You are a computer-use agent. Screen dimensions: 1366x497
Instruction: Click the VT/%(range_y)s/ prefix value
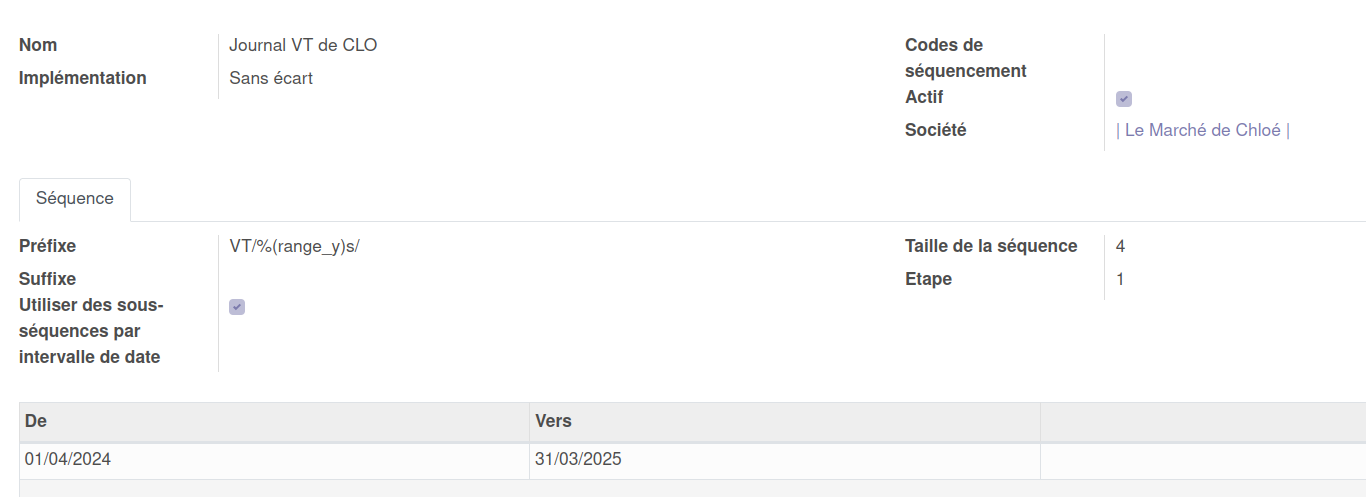[294, 246]
